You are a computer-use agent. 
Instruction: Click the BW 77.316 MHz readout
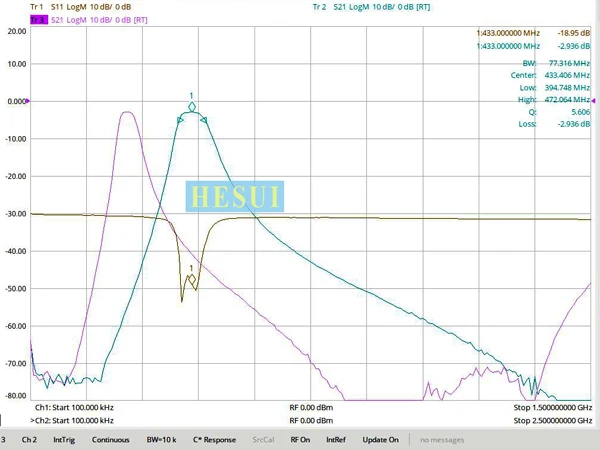[x=556, y=63]
